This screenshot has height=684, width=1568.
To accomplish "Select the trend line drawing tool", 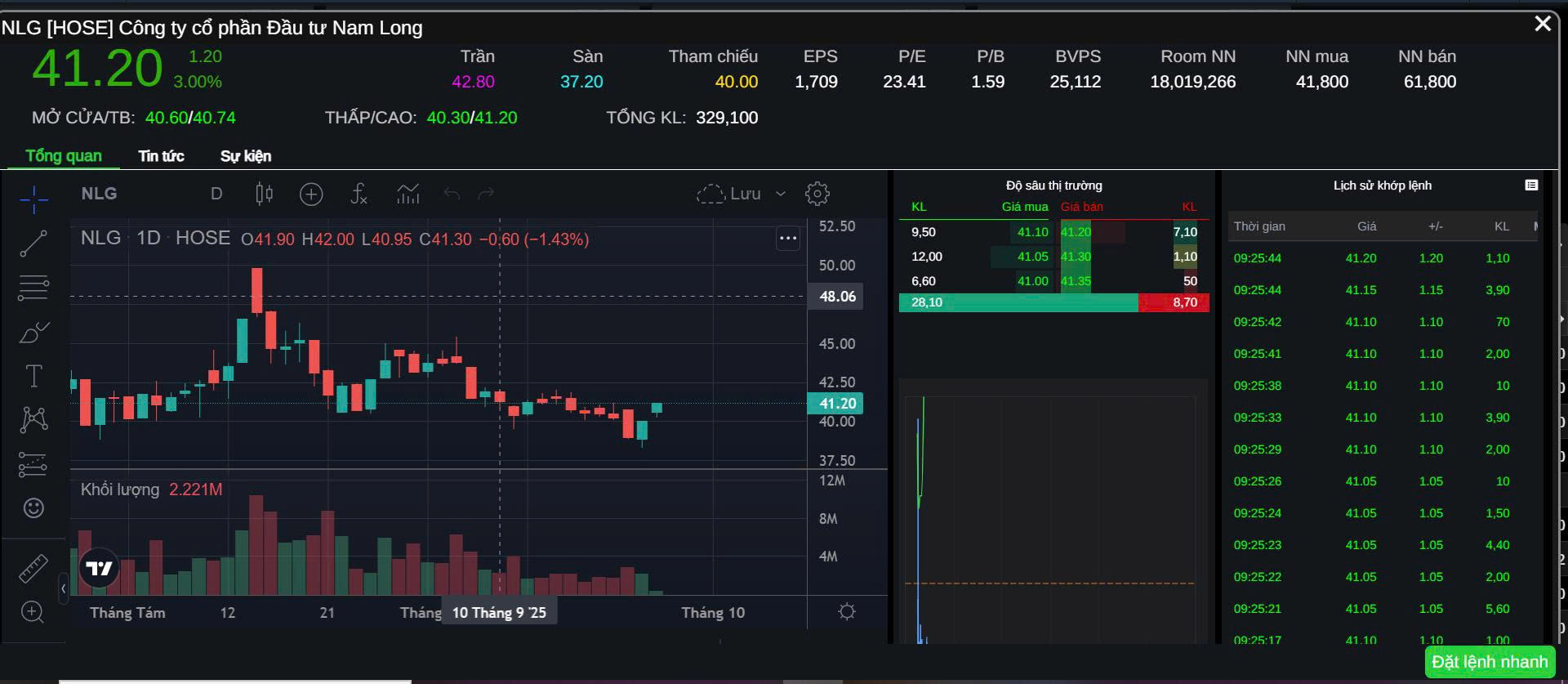I will pyautogui.click(x=33, y=244).
